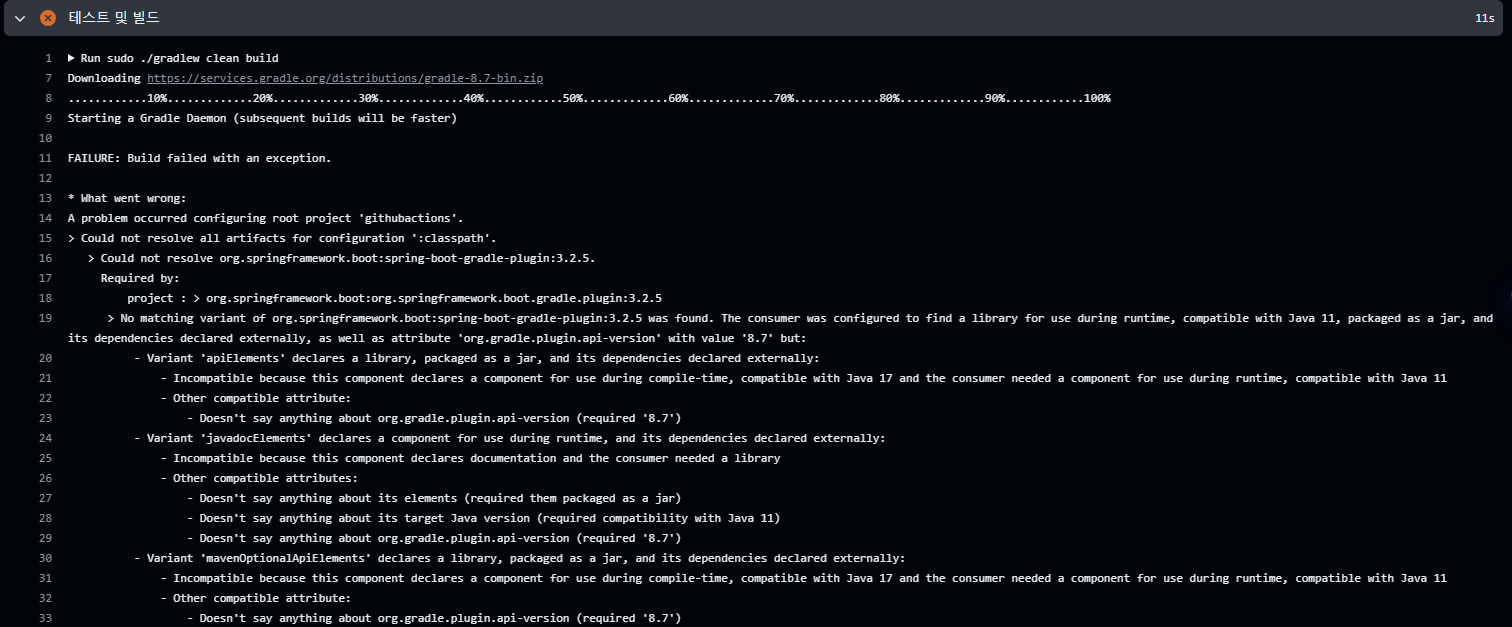Click the chevron next to the step name

coord(18,18)
